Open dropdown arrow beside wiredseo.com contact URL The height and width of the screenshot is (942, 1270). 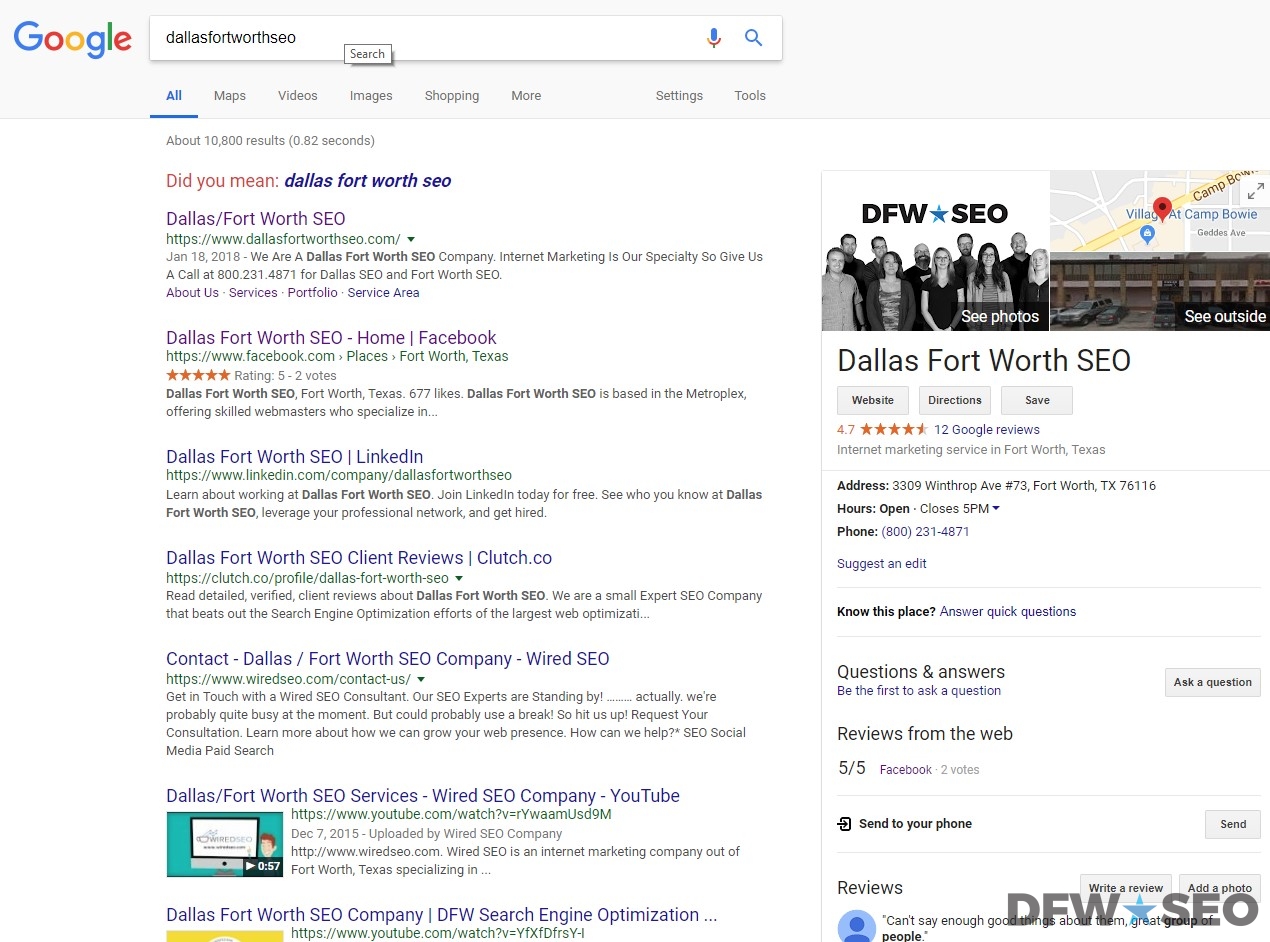click(421, 679)
